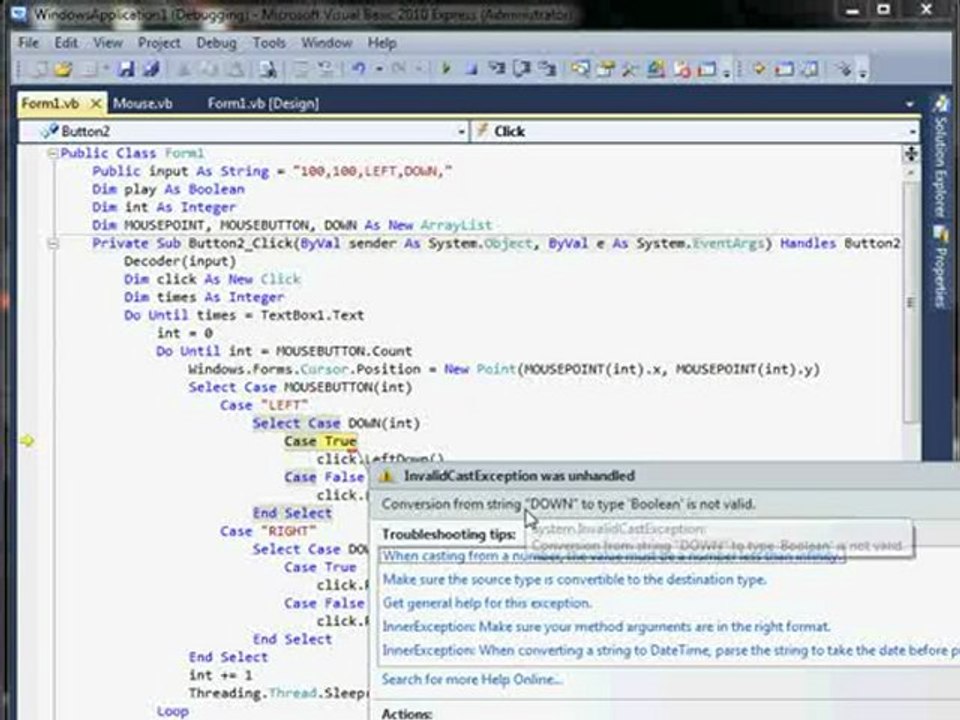Click the Cut scissors icon

(183, 69)
